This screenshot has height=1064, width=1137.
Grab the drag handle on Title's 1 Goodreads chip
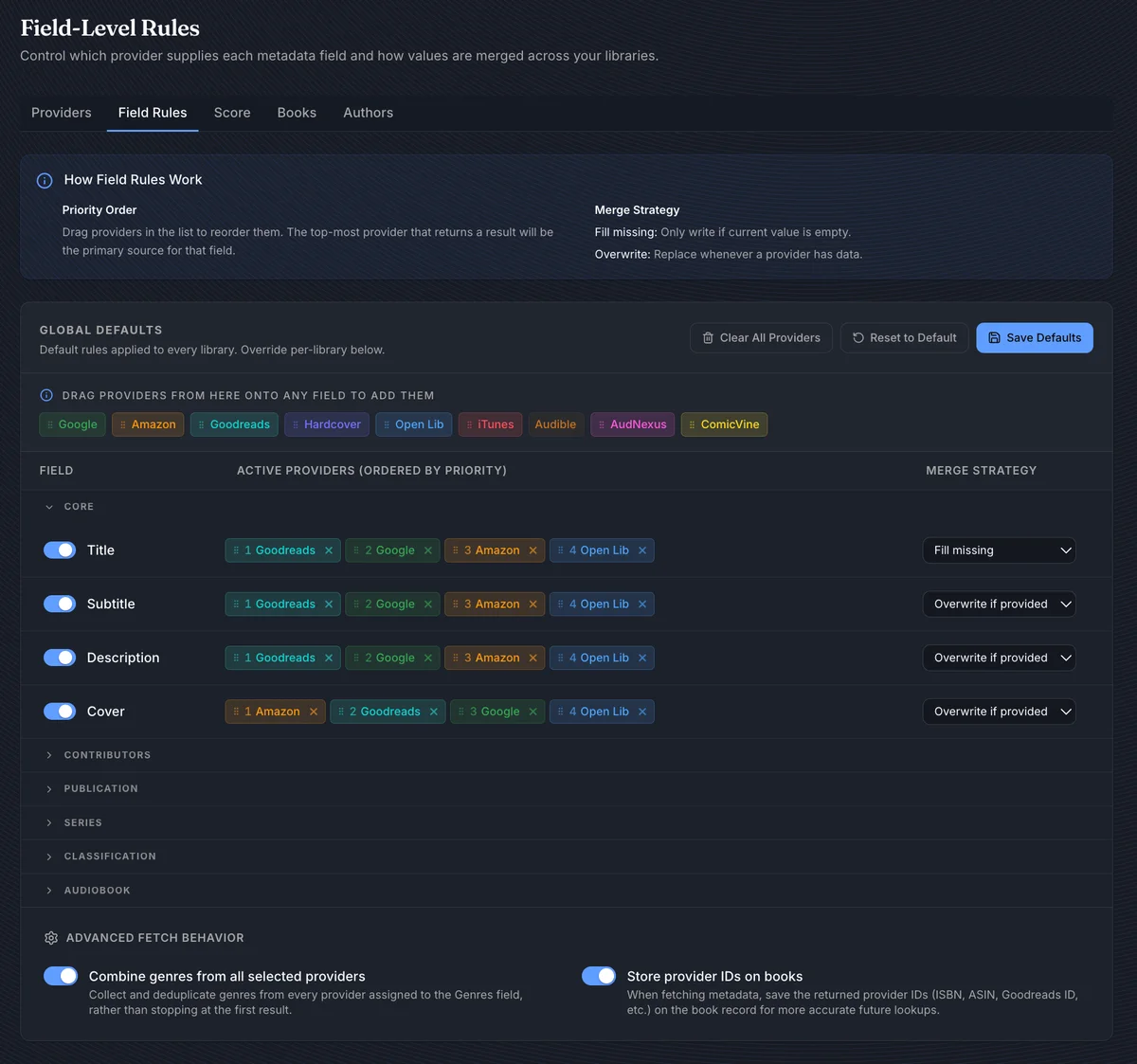point(236,550)
